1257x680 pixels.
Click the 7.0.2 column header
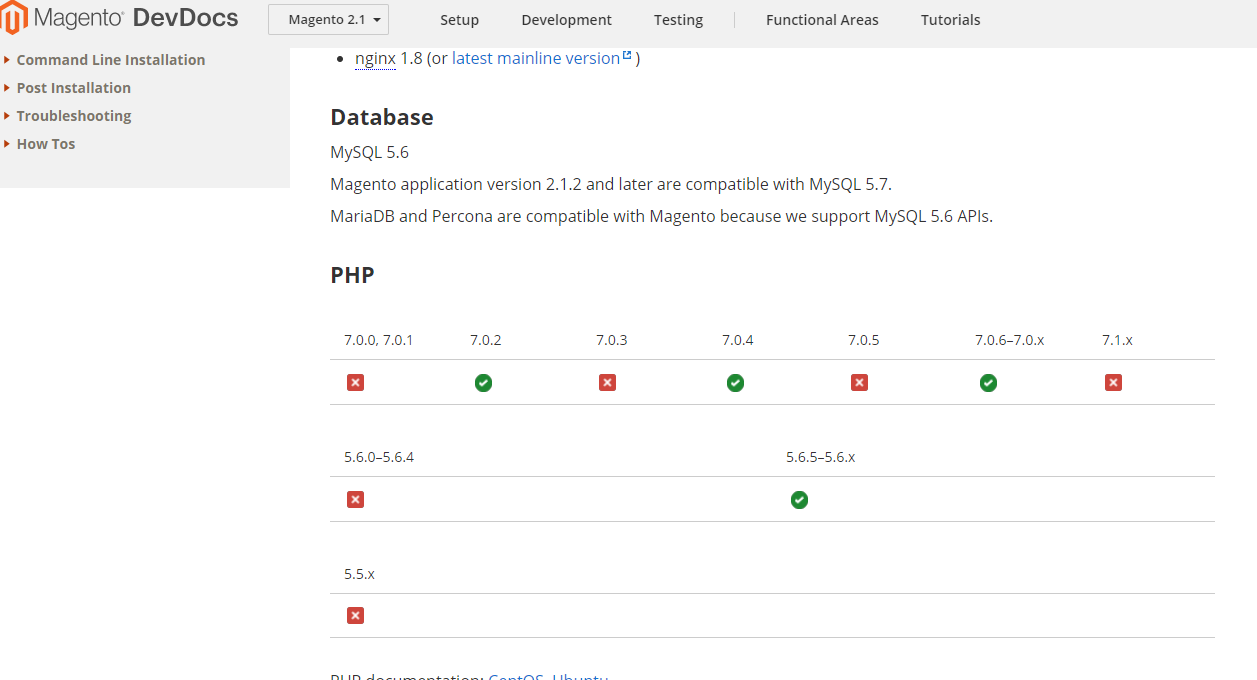[x=486, y=340]
